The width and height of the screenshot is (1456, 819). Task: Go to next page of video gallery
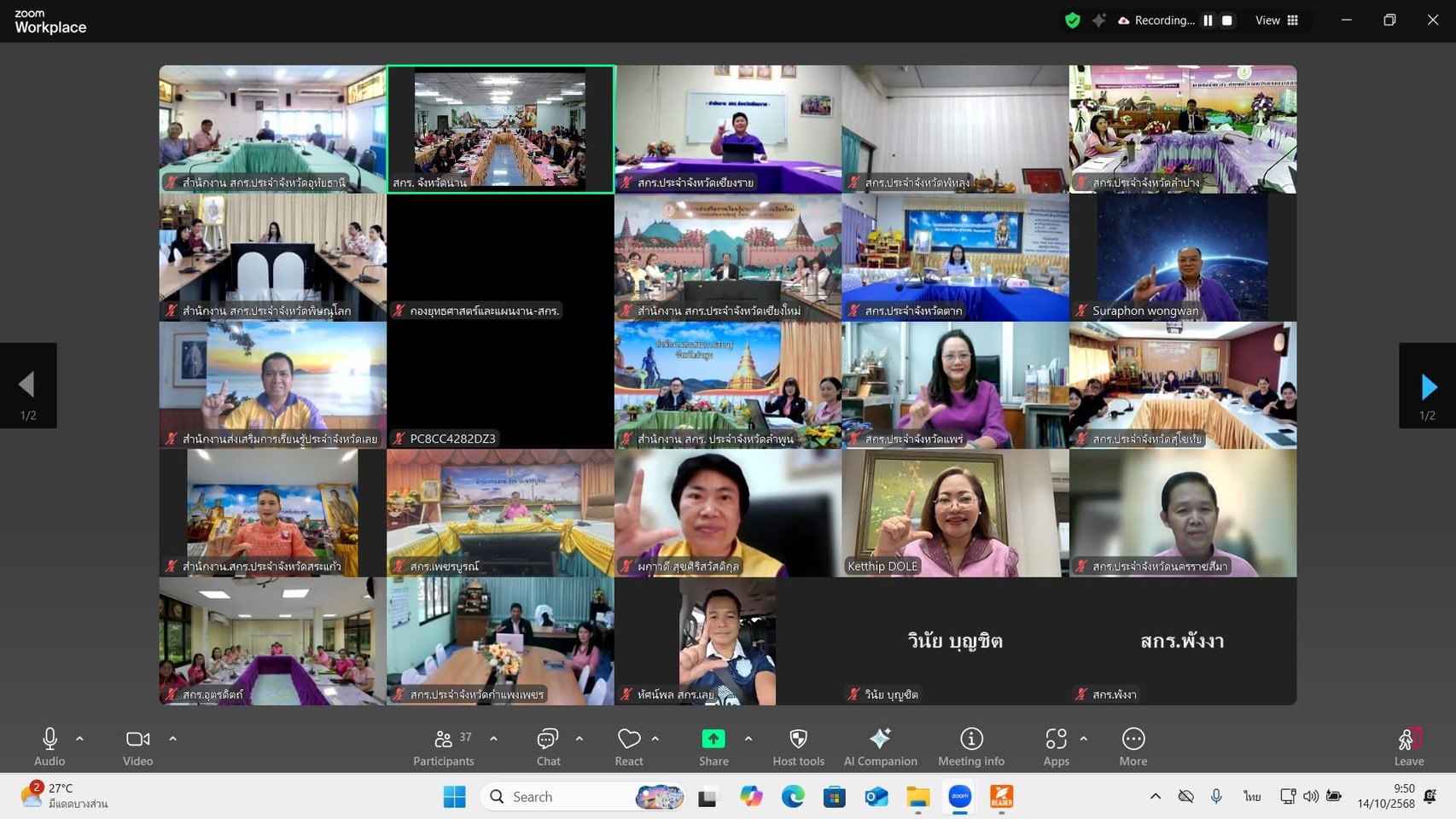pos(1428,386)
